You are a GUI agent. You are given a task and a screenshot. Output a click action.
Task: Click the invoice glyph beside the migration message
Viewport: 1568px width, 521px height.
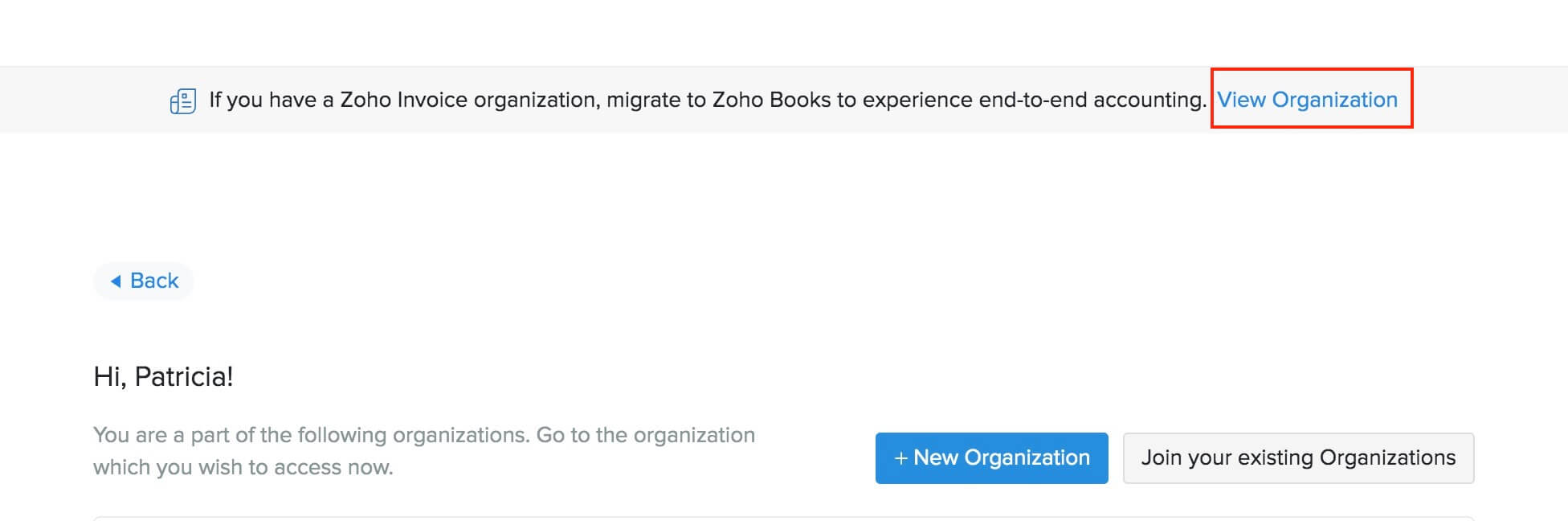pos(183,100)
